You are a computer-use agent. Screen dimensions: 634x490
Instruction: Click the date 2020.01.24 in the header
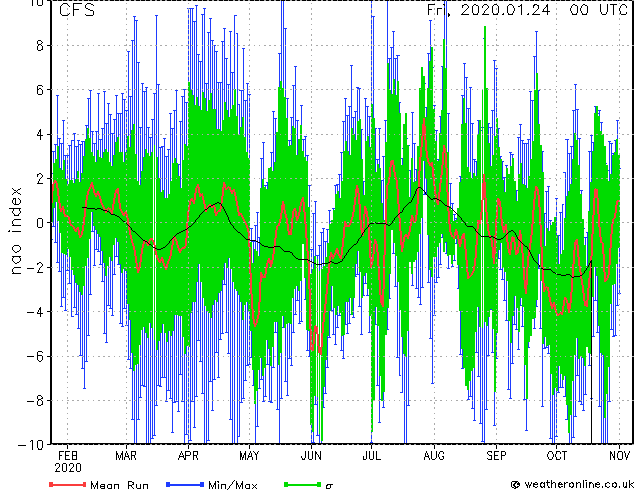[x=505, y=10]
